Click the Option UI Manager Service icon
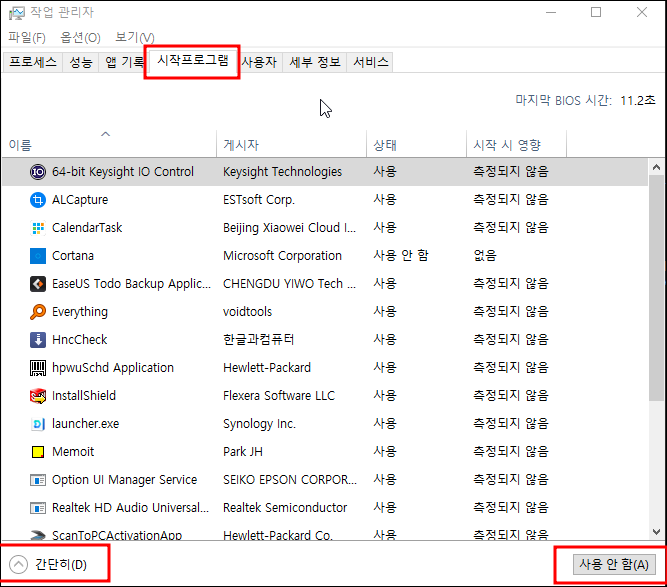The height and width of the screenshot is (587, 667). tap(38, 480)
